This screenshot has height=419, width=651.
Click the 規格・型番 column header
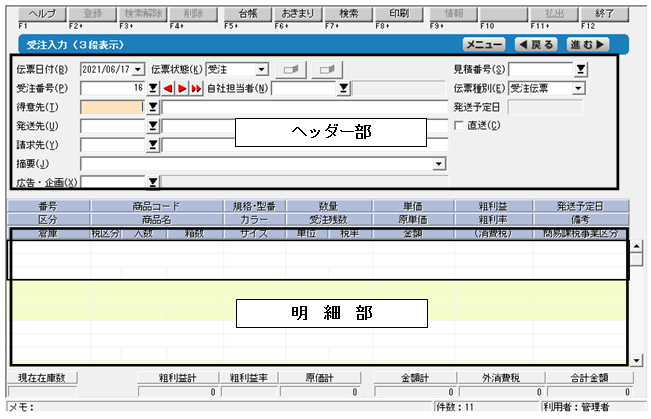click(254, 206)
